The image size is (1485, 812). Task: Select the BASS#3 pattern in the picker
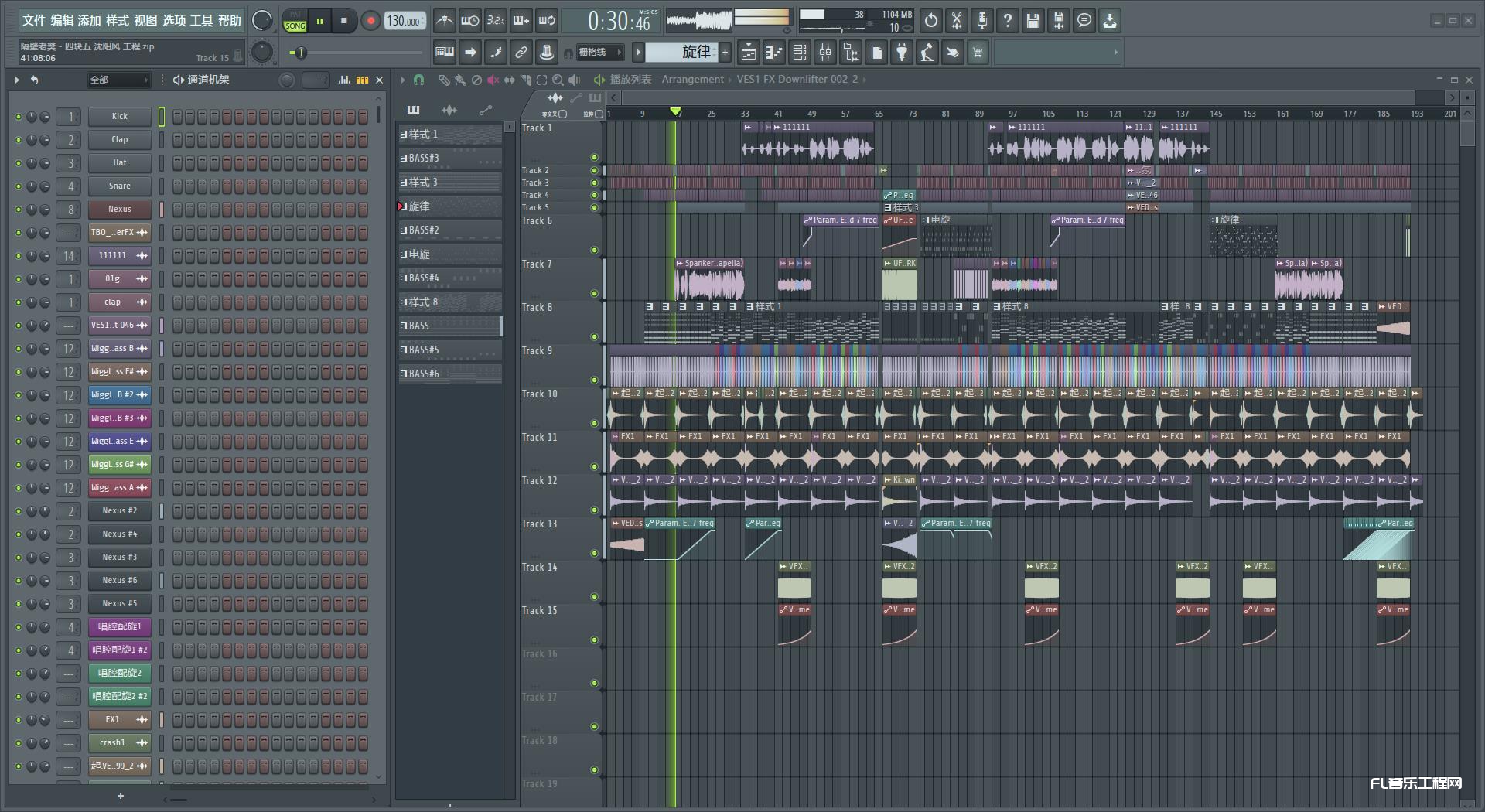click(x=450, y=158)
